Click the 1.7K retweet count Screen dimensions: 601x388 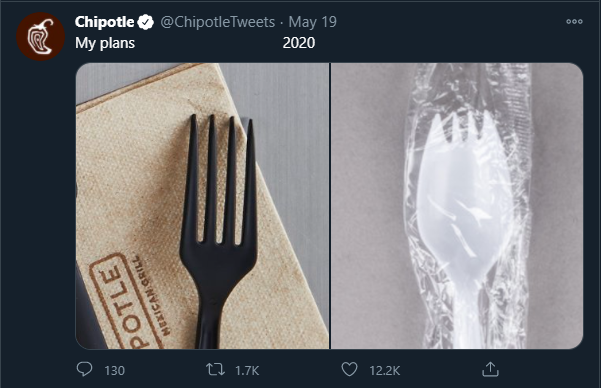247,371
